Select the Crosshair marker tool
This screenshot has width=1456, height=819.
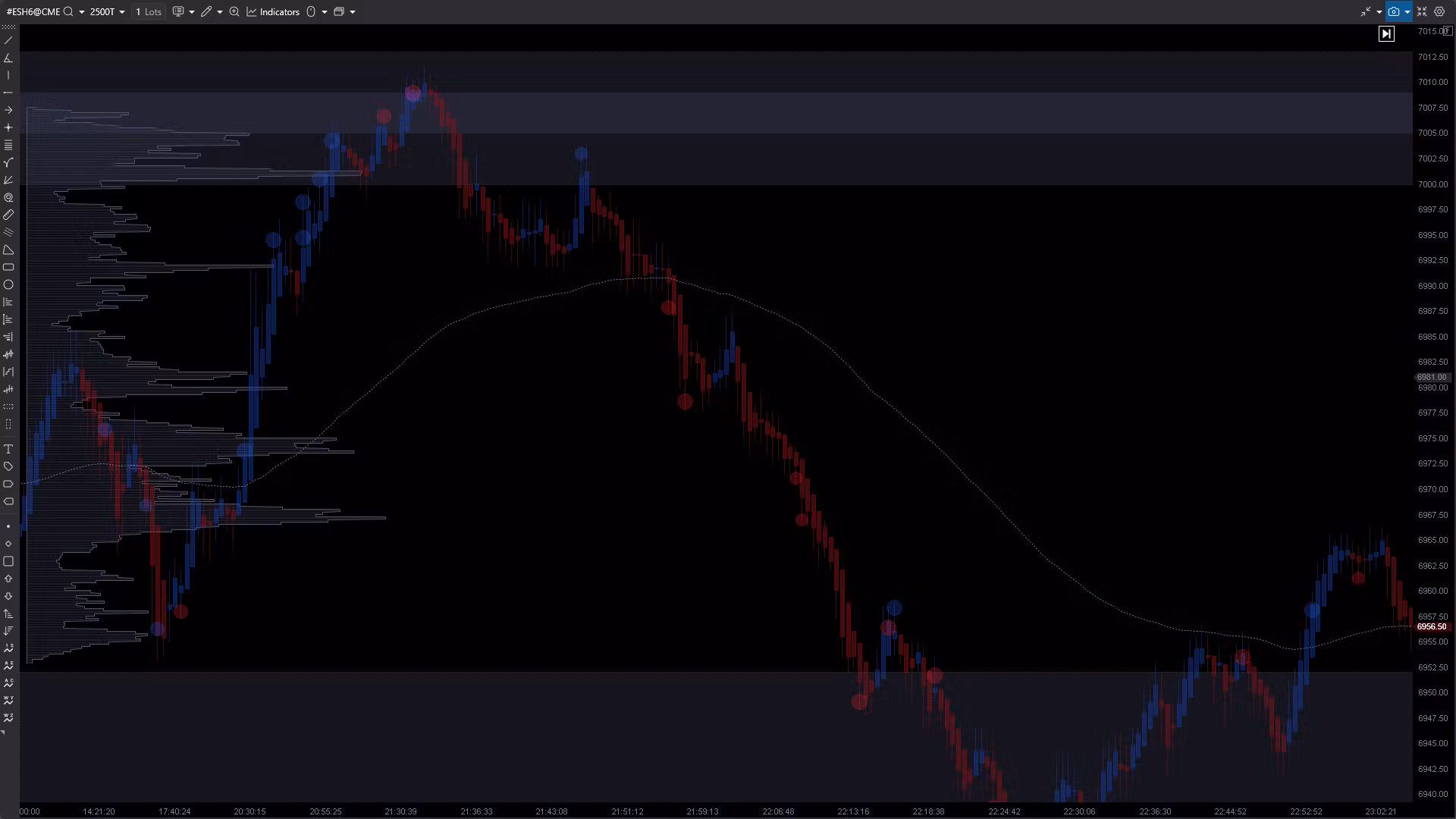[8, 127]
